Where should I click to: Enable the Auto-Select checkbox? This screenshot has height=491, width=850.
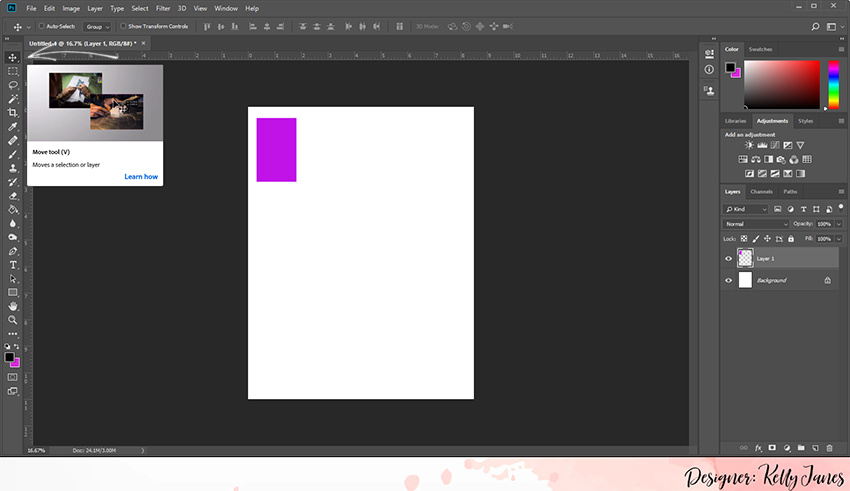pyautogui.click(x=41, y=26)
